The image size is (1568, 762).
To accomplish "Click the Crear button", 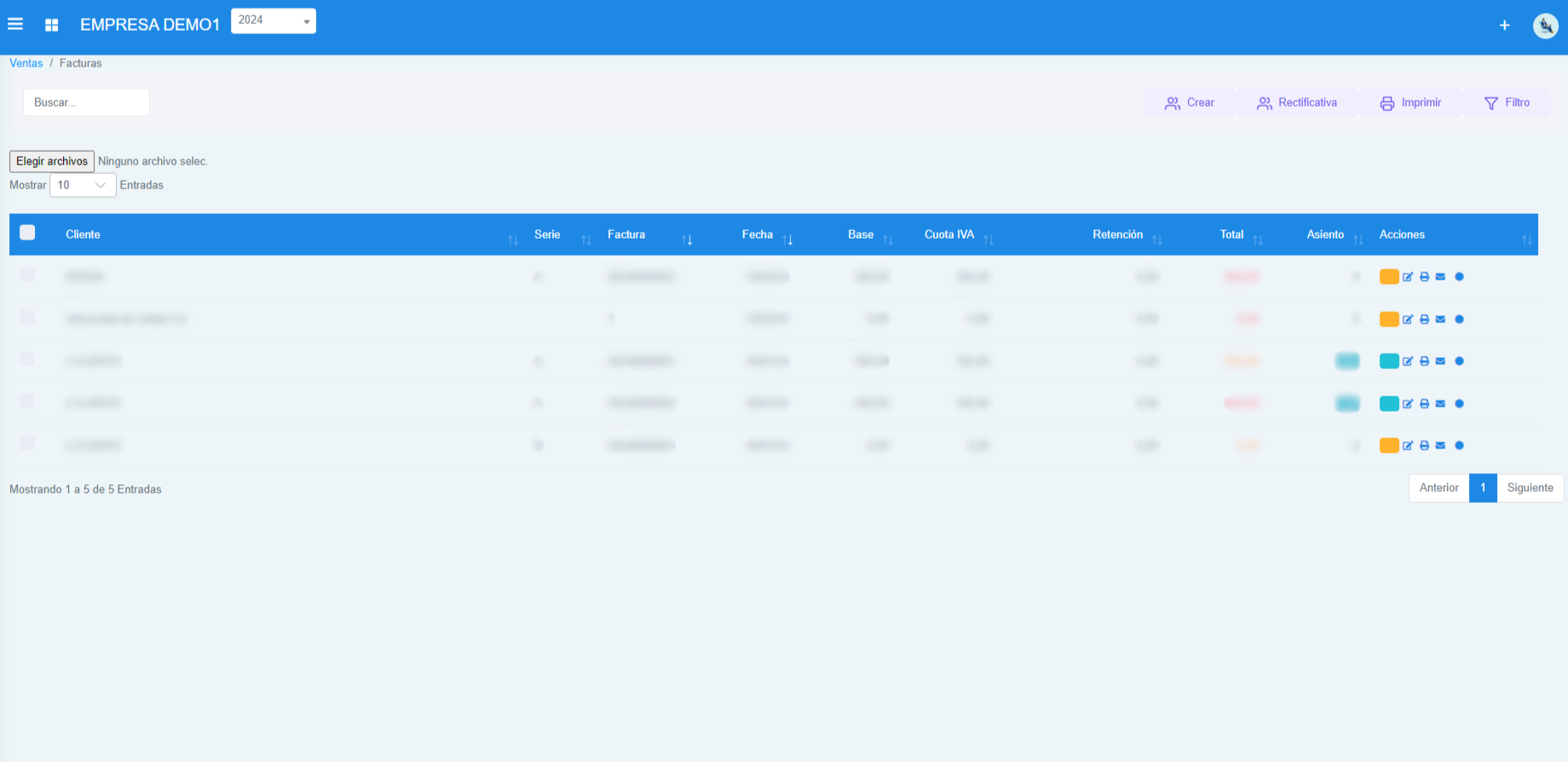I will click(x=1190, y=103).
